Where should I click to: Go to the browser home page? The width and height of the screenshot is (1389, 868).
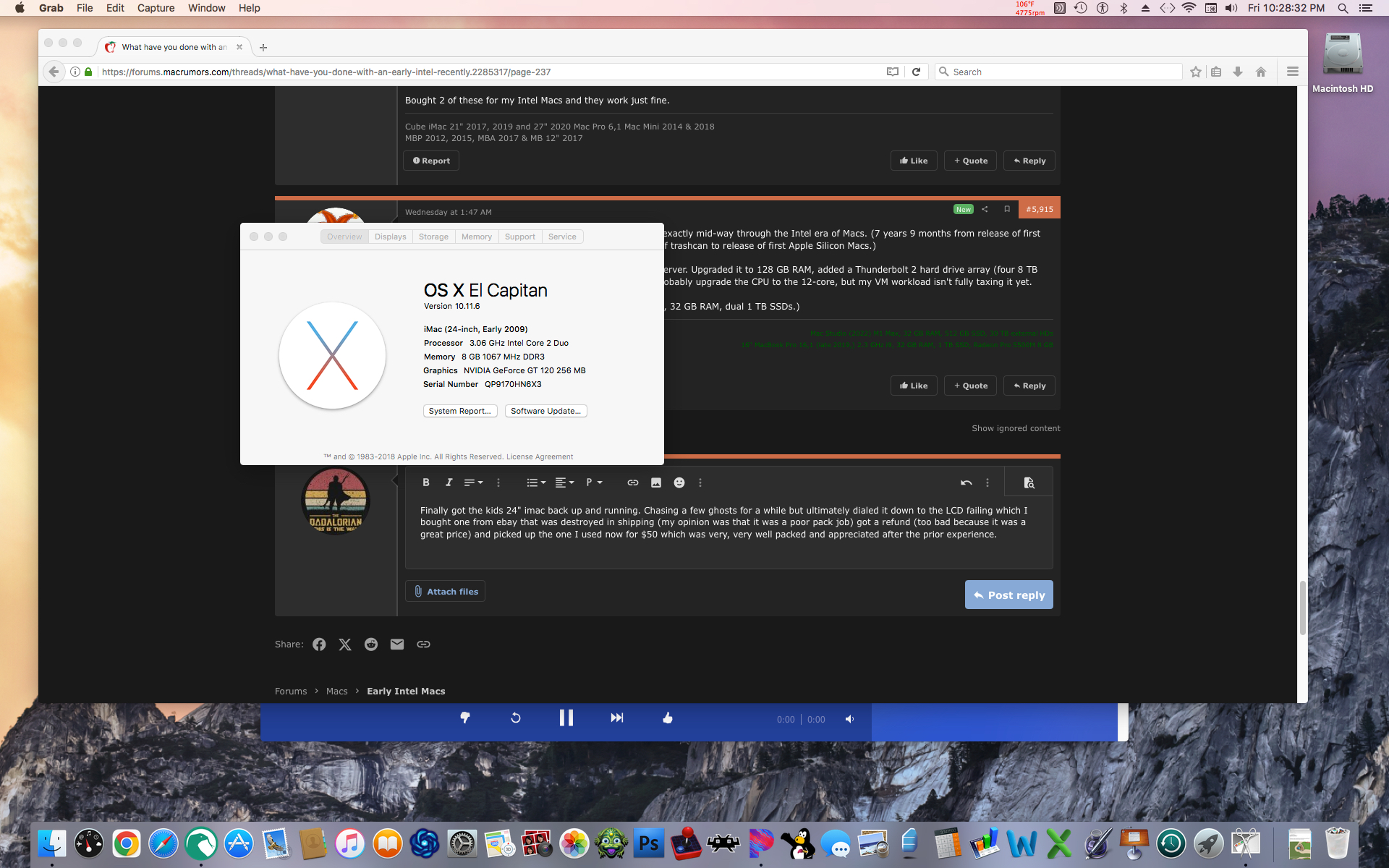tap(1261, 72)
